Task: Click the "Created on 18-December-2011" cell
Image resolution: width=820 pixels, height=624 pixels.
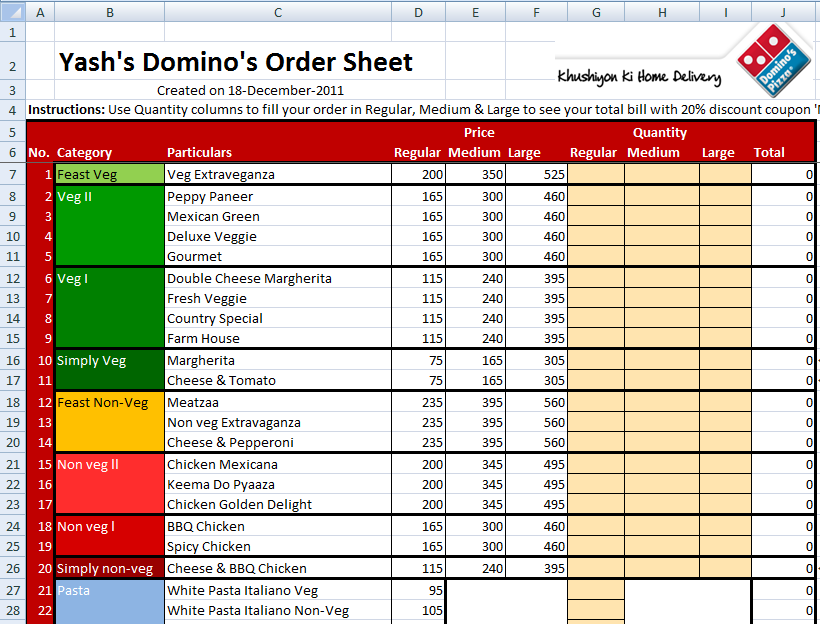Action: [x=250, y=90]
